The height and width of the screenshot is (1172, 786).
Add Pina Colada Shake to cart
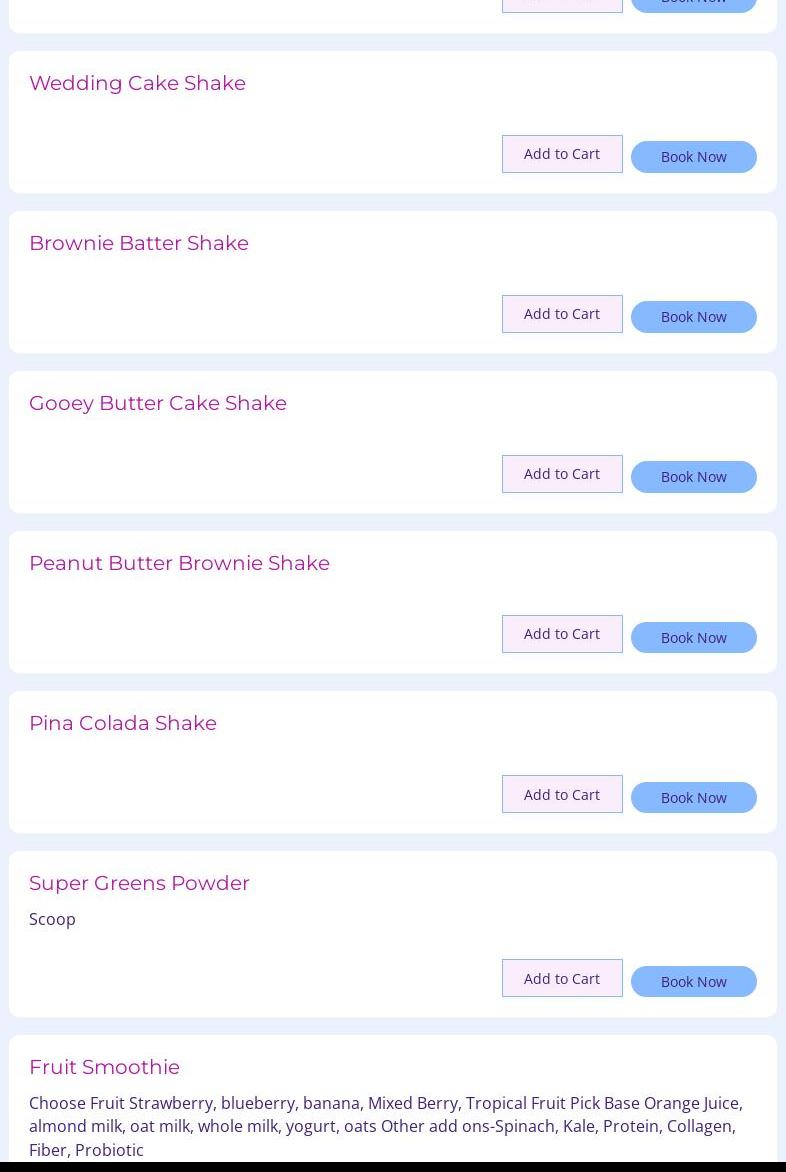tap(562, 794)
